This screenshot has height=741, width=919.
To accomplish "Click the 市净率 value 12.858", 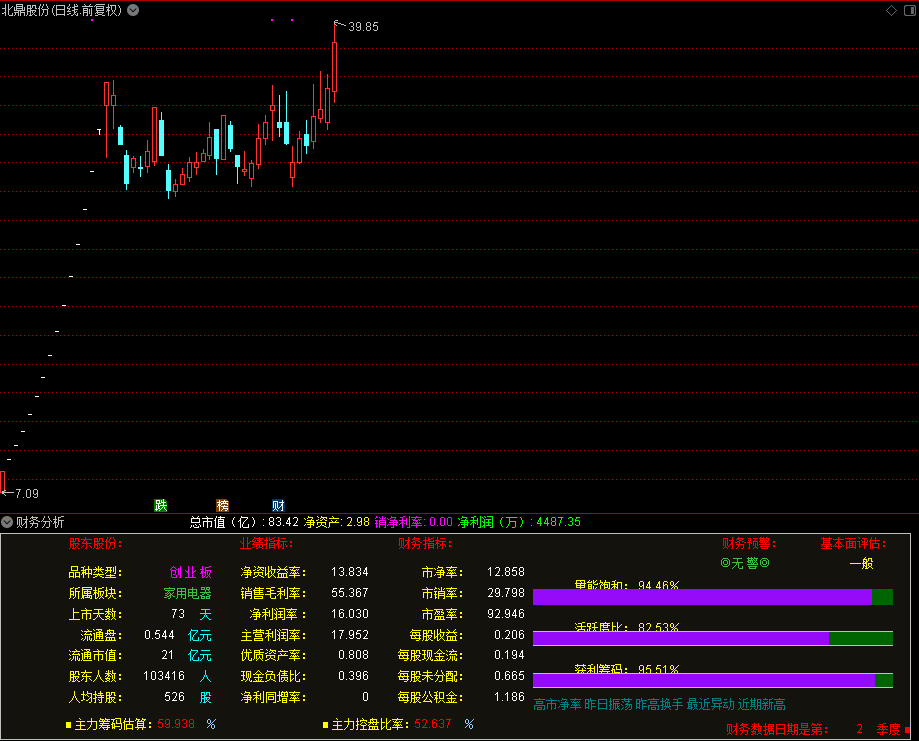I will [506, 572].
